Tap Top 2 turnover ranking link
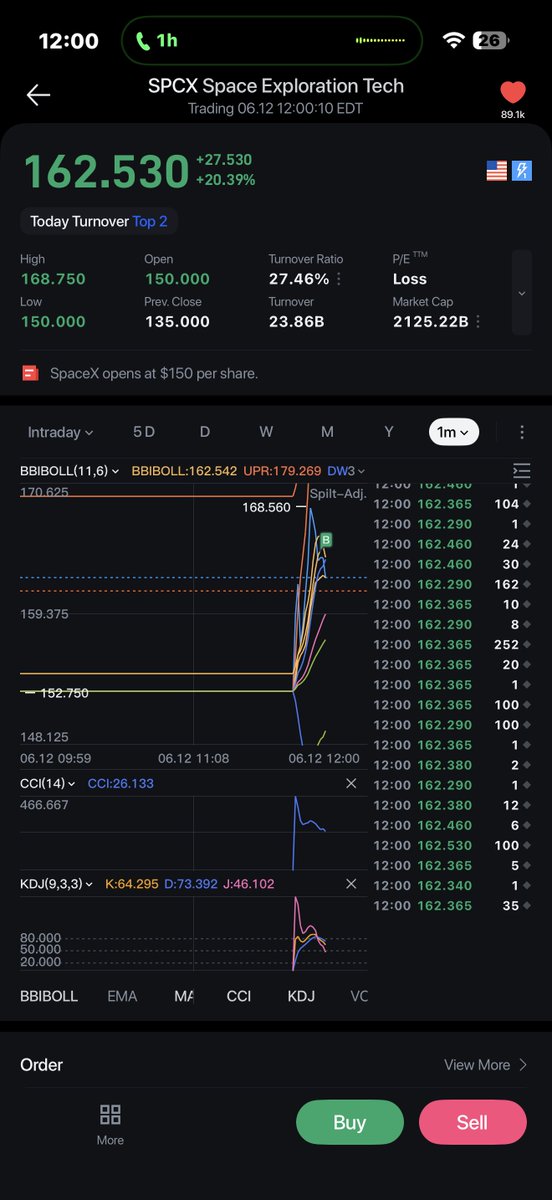This screenshot has height=1200, width=552. tap(150, 221)
